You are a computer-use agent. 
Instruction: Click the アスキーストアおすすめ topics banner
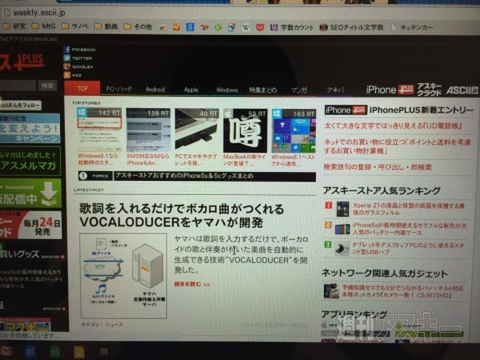(x=197, y=176)
